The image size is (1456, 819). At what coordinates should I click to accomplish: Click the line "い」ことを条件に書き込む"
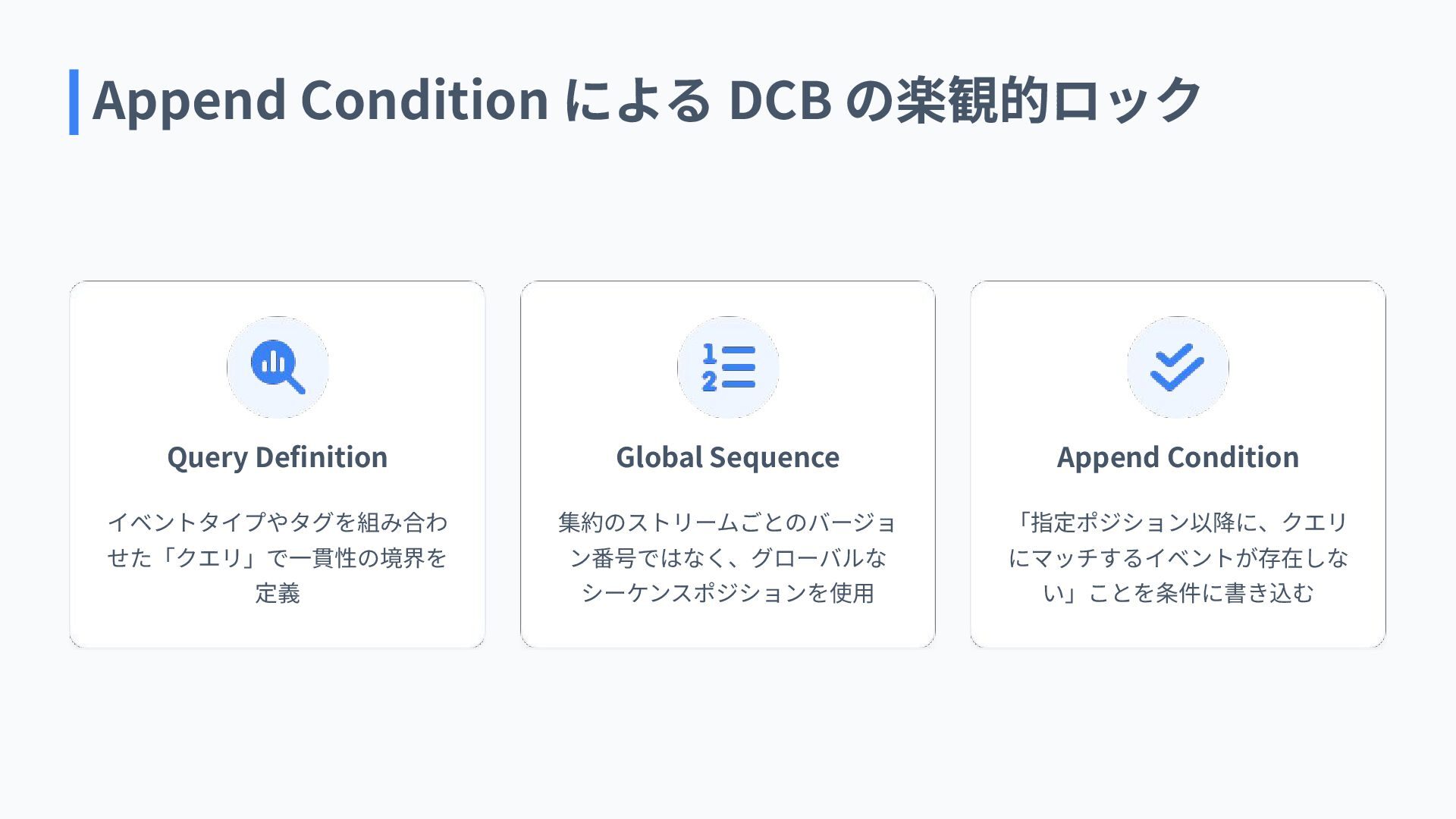click(x=1178, y=593)
